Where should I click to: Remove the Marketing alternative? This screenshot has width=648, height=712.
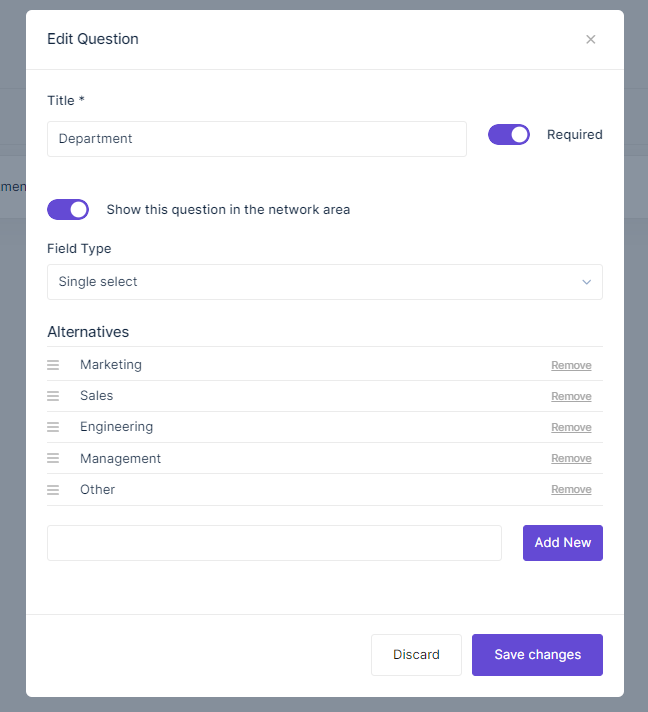pos(571,365)
